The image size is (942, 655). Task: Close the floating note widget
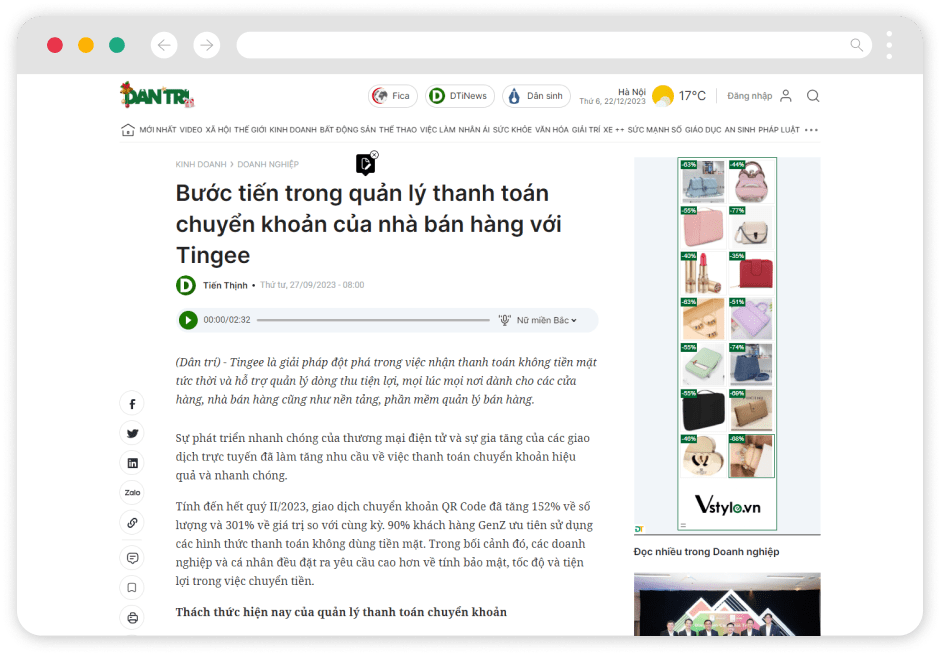[374, 154]
